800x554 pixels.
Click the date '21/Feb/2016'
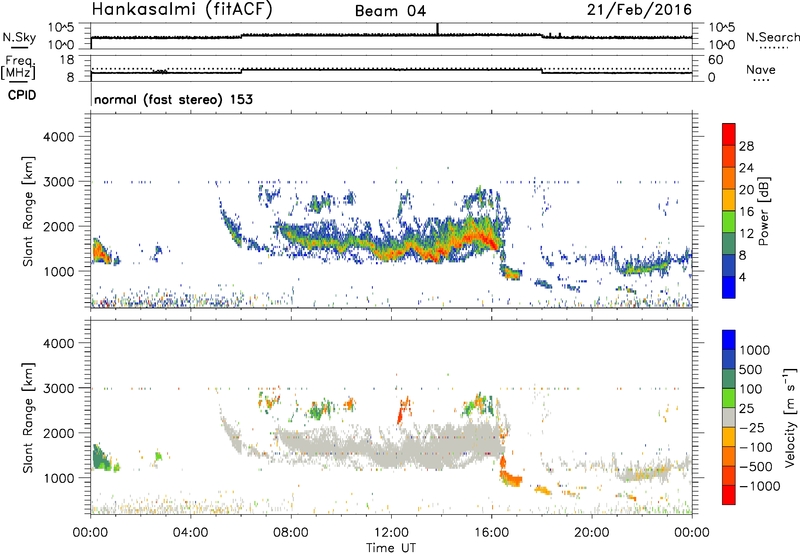(639, 9)
